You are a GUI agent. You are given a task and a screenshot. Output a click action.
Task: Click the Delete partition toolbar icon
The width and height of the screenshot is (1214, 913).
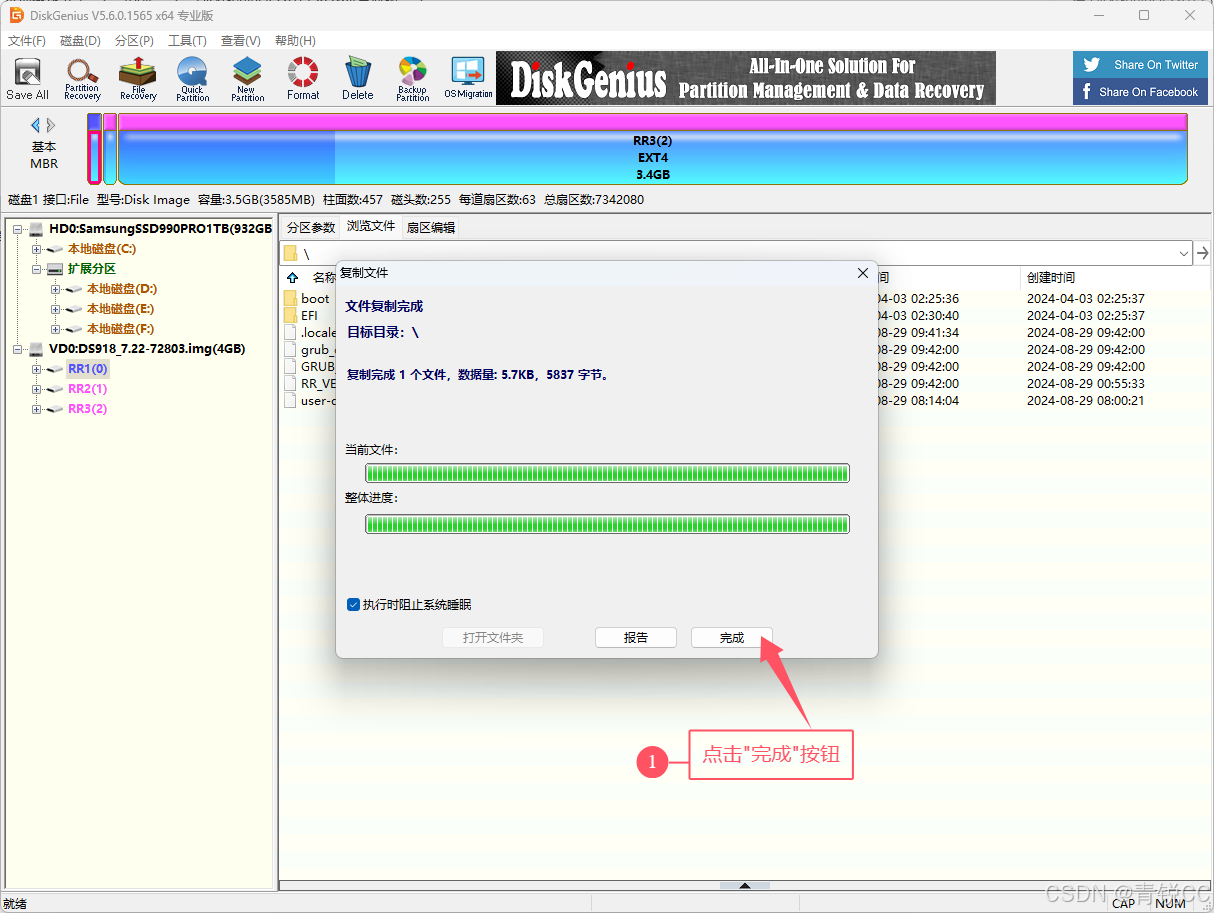(x=358, y=78)
